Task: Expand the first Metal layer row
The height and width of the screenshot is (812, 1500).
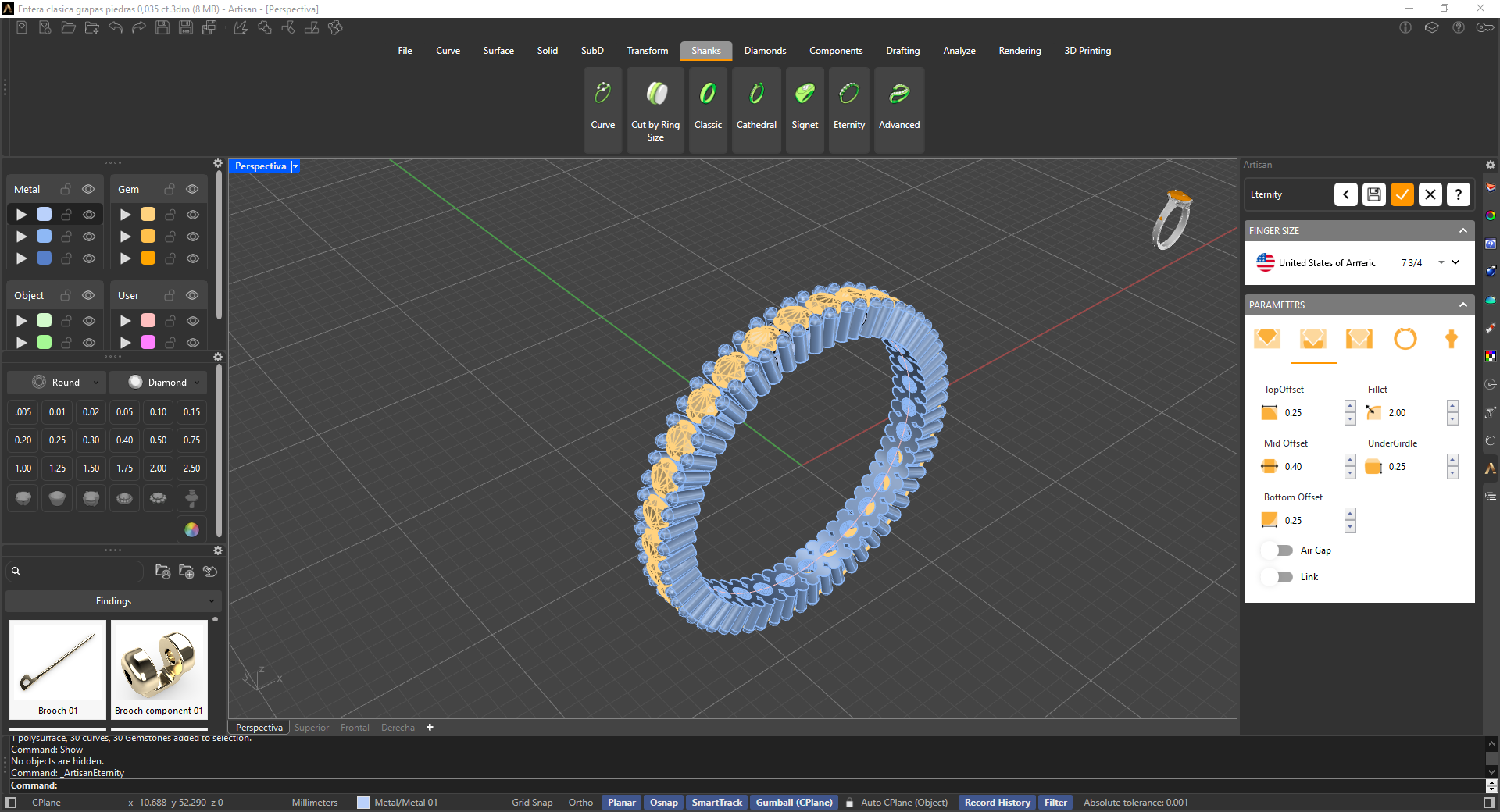Action: 22,215
